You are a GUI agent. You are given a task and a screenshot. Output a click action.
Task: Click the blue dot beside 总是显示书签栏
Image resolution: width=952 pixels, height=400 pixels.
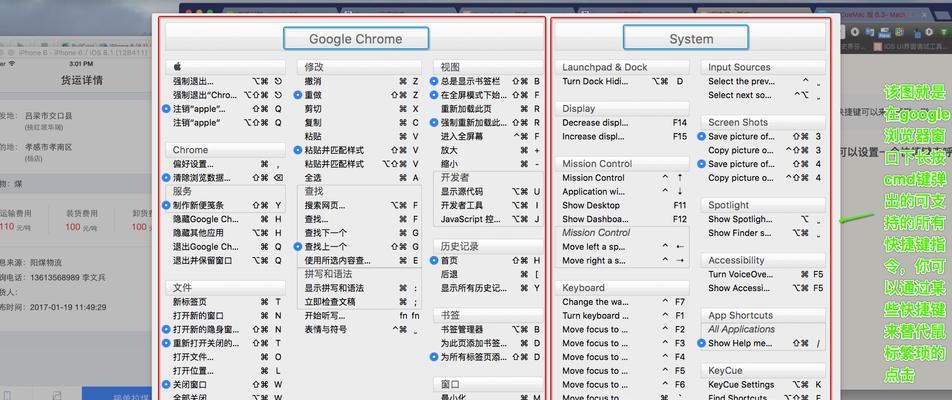(434, 81)
